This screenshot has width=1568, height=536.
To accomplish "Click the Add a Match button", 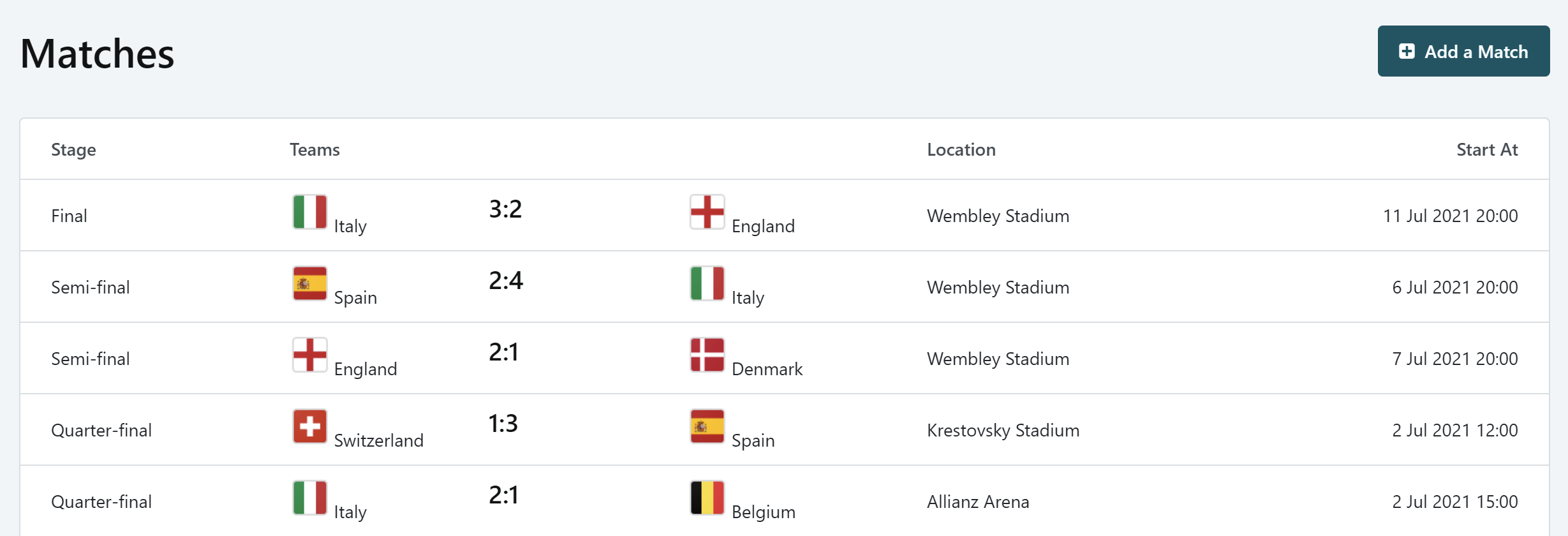I will pos(1464,51).
